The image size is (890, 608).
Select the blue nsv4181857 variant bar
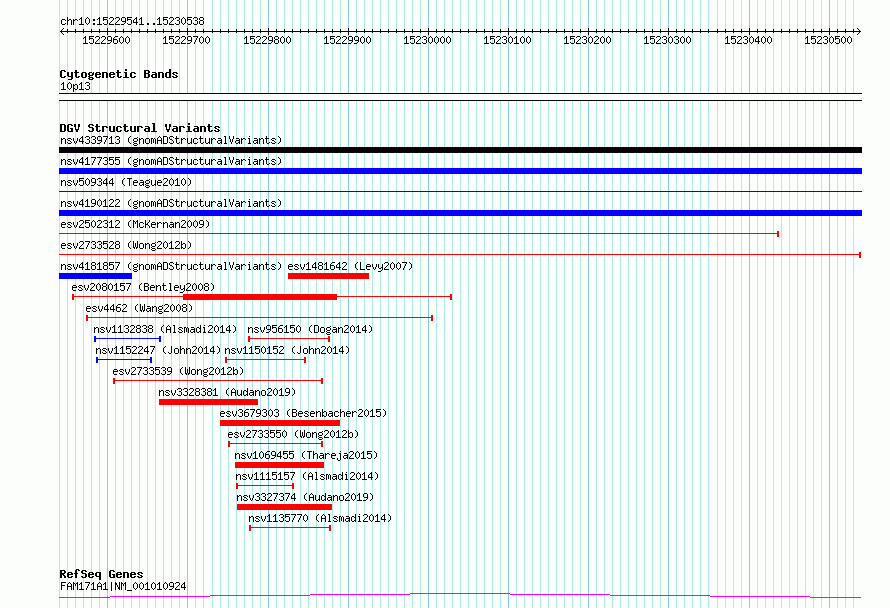pyautogui.click(x=95, y=276)
